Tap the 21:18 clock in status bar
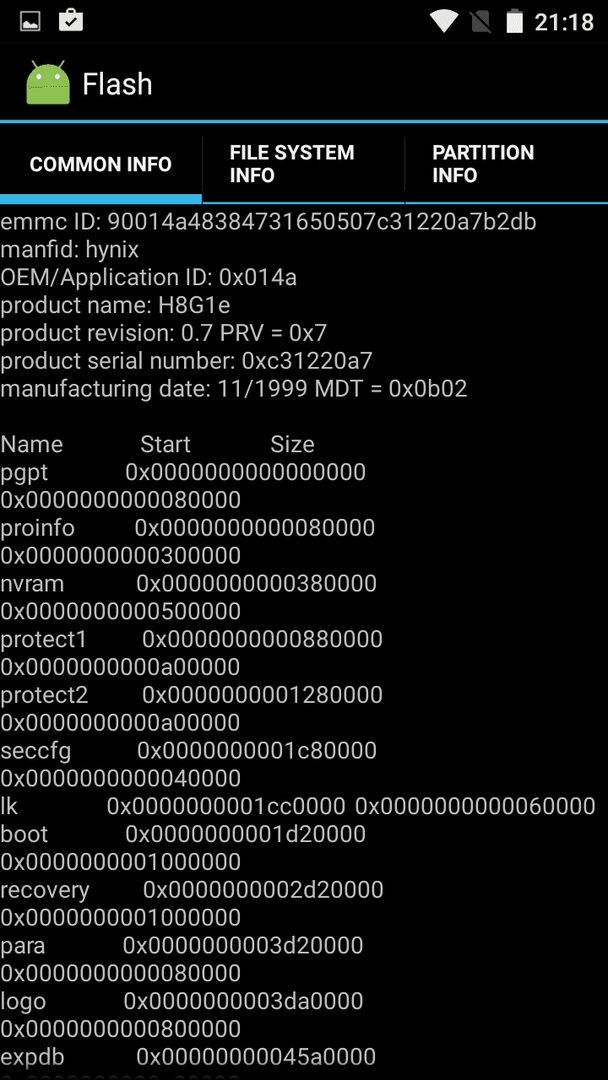 click(564, 22)
